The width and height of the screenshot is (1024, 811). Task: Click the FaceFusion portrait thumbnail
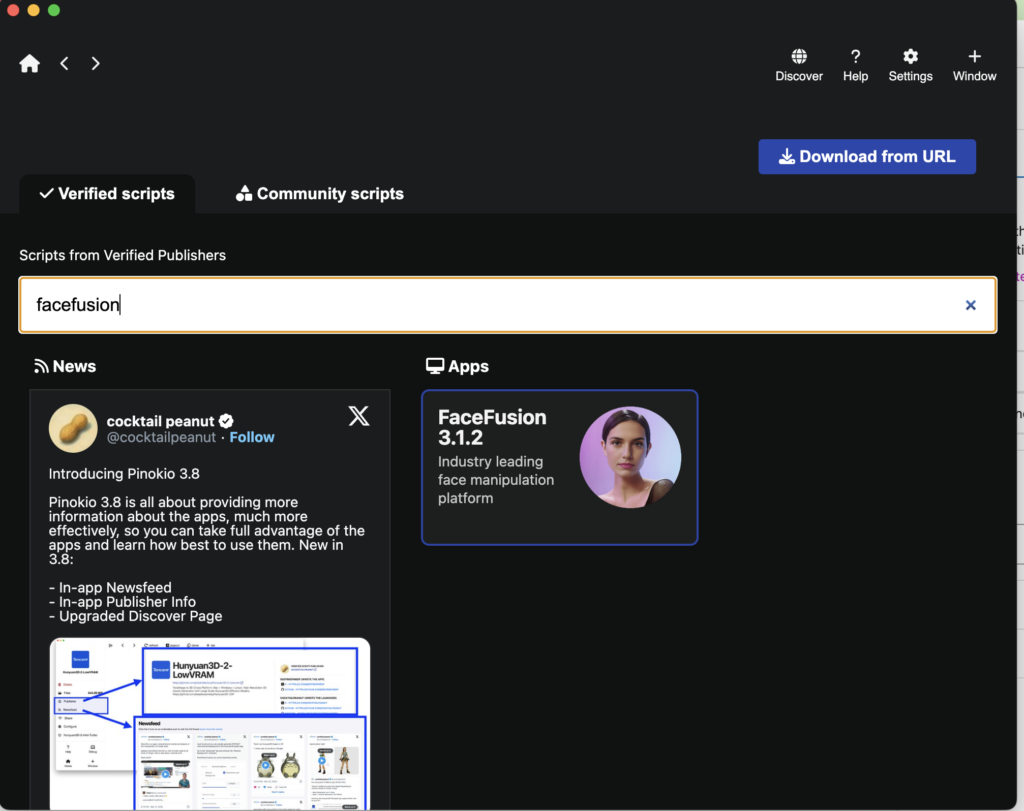(x=630, y=457)
